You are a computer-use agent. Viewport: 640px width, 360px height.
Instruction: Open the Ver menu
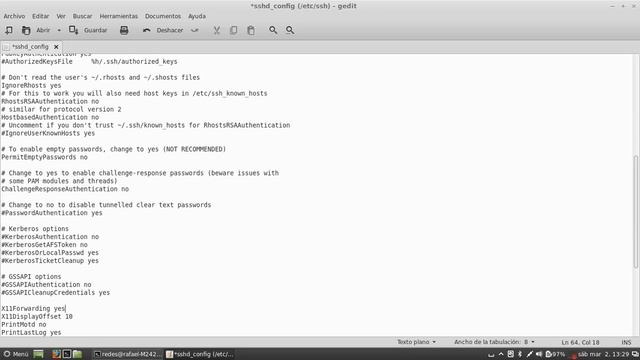(61, 16)
